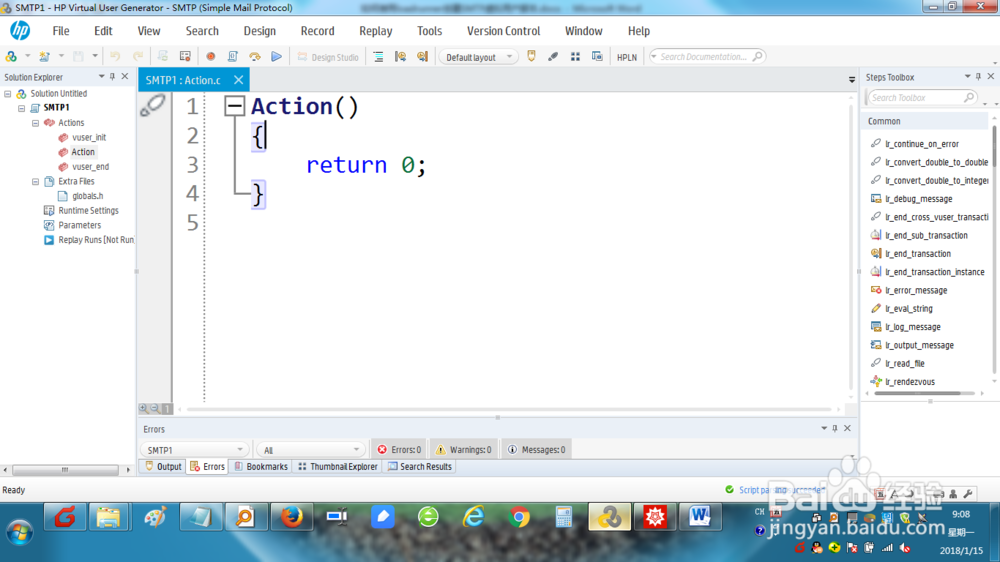Click the replay (play) button in toolbar
Image resolution: width=1000 pixels, height=562 pixels.
276,57
